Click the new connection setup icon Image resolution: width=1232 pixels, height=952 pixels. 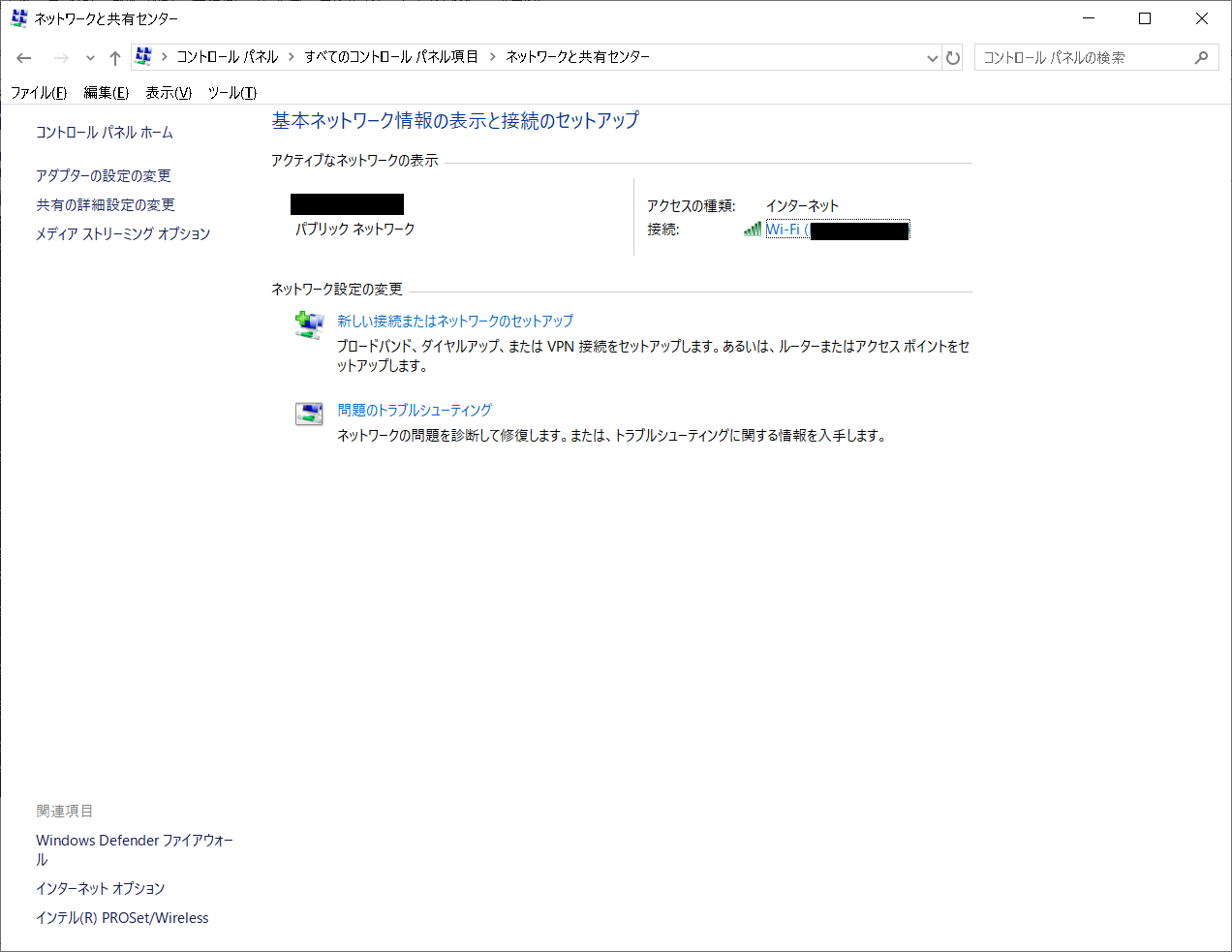point(309,323)
